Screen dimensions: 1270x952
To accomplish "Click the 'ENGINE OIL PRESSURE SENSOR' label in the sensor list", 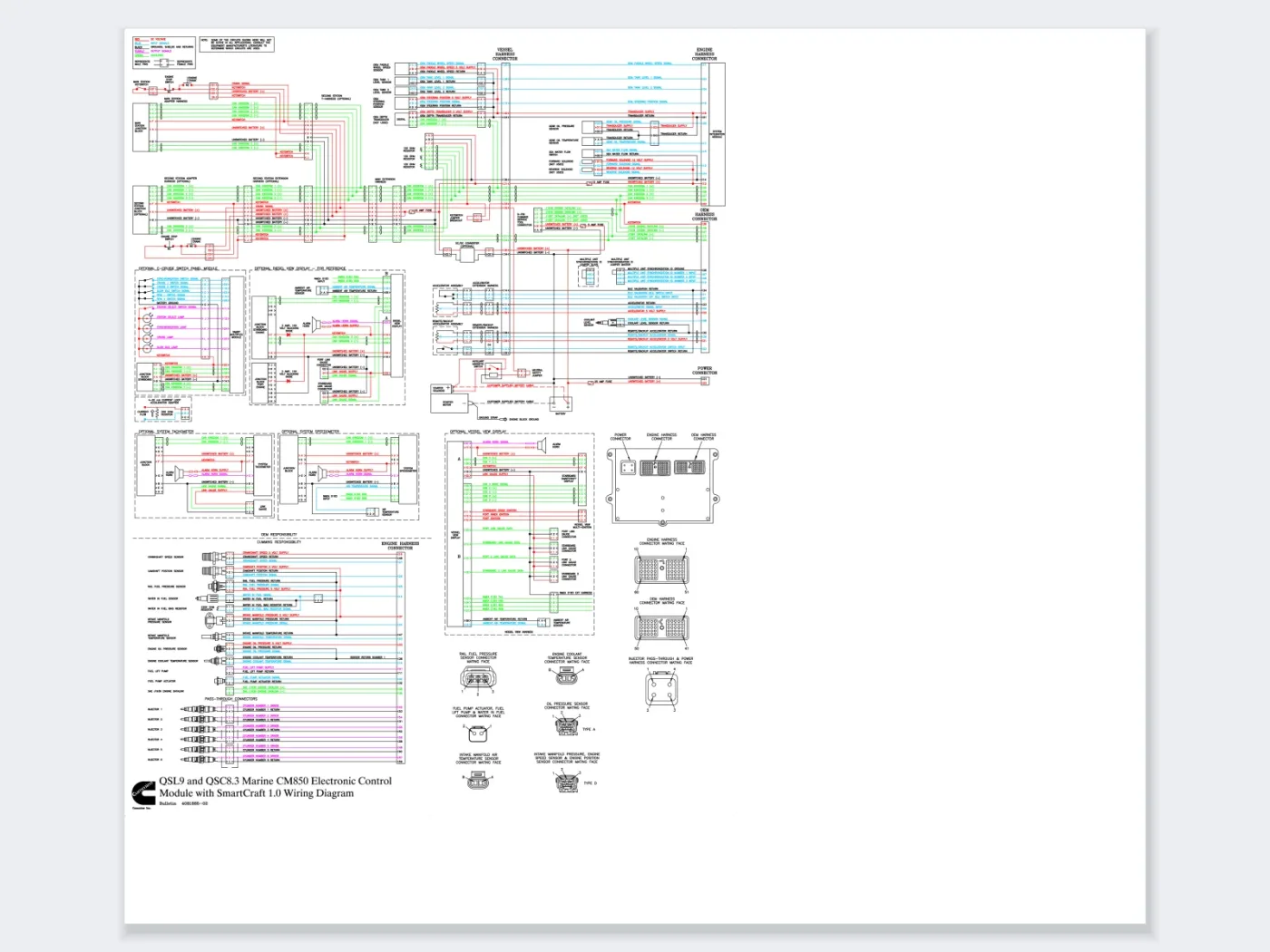I will (167, 648).
